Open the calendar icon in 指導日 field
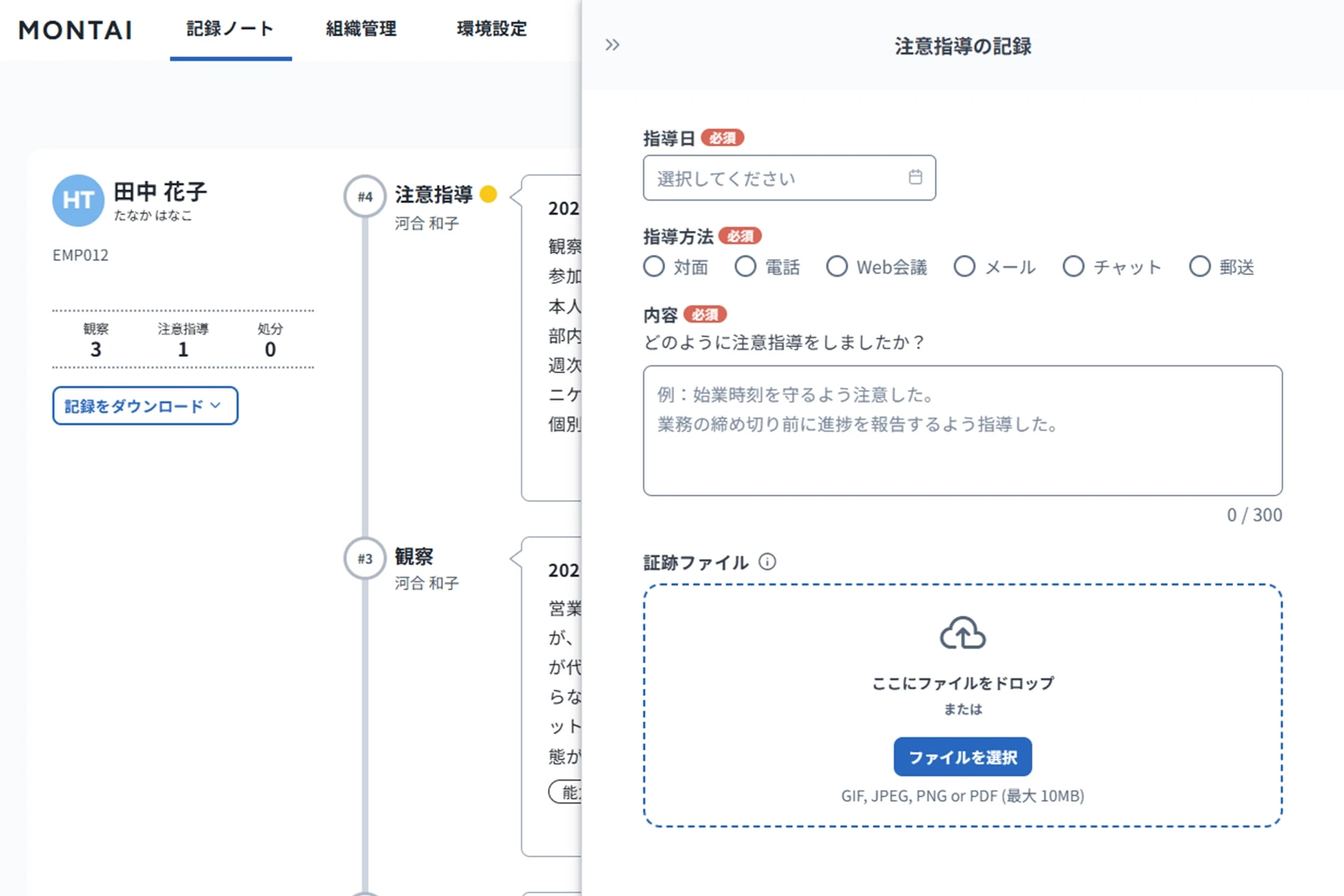Image resolution: width=1344 pixels, height=896 pixels. pyautogui.click(x=915, y=178)
